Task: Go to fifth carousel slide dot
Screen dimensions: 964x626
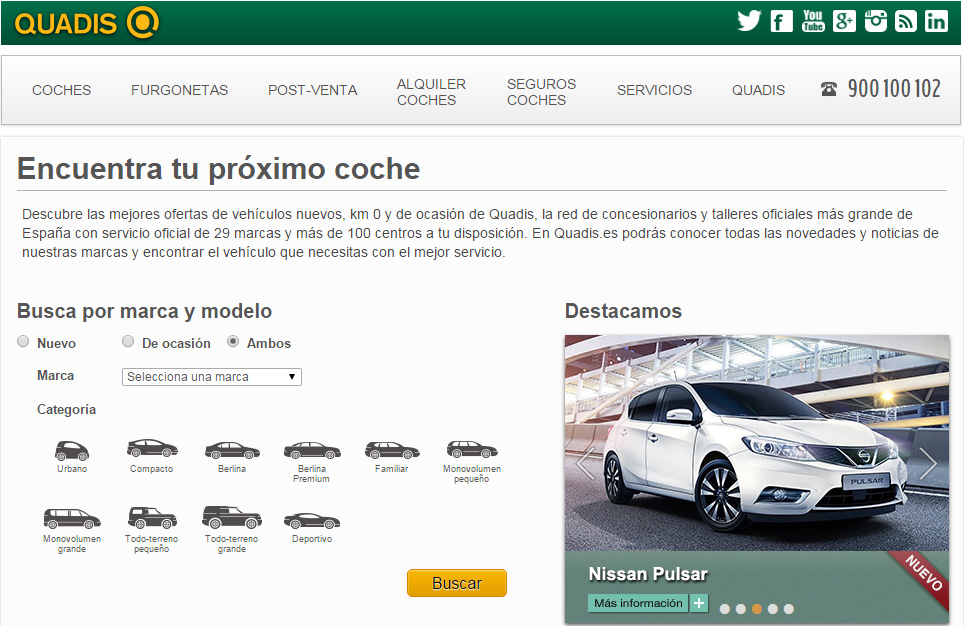Action: click(x=789, y=609)
